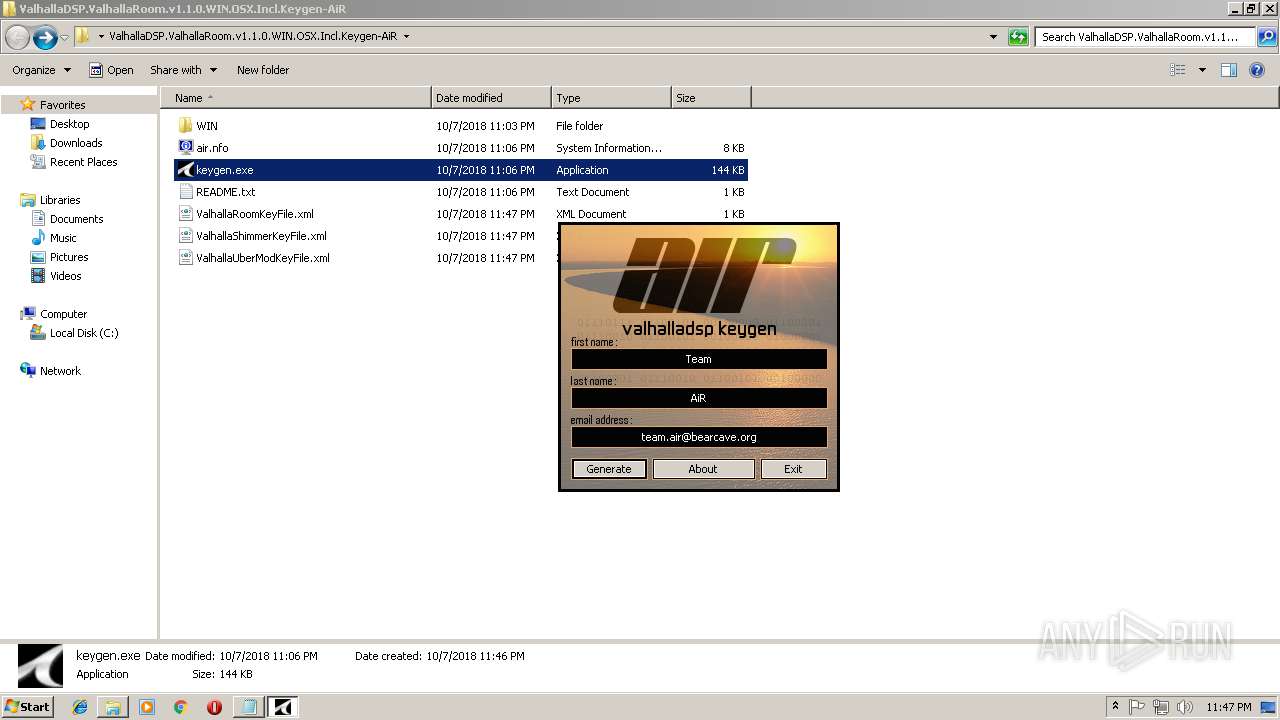Click the red Opera icon in the taskbar
The height and width of the screenshot is (720, 1280).
coord(214,707)
